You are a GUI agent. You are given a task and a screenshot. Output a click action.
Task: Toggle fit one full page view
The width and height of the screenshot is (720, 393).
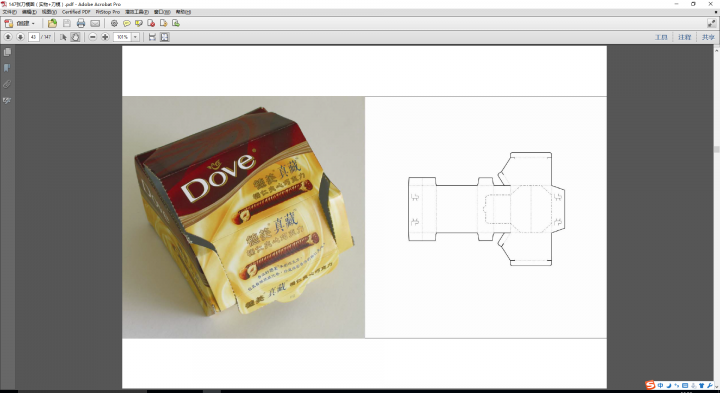pos(164,37)
